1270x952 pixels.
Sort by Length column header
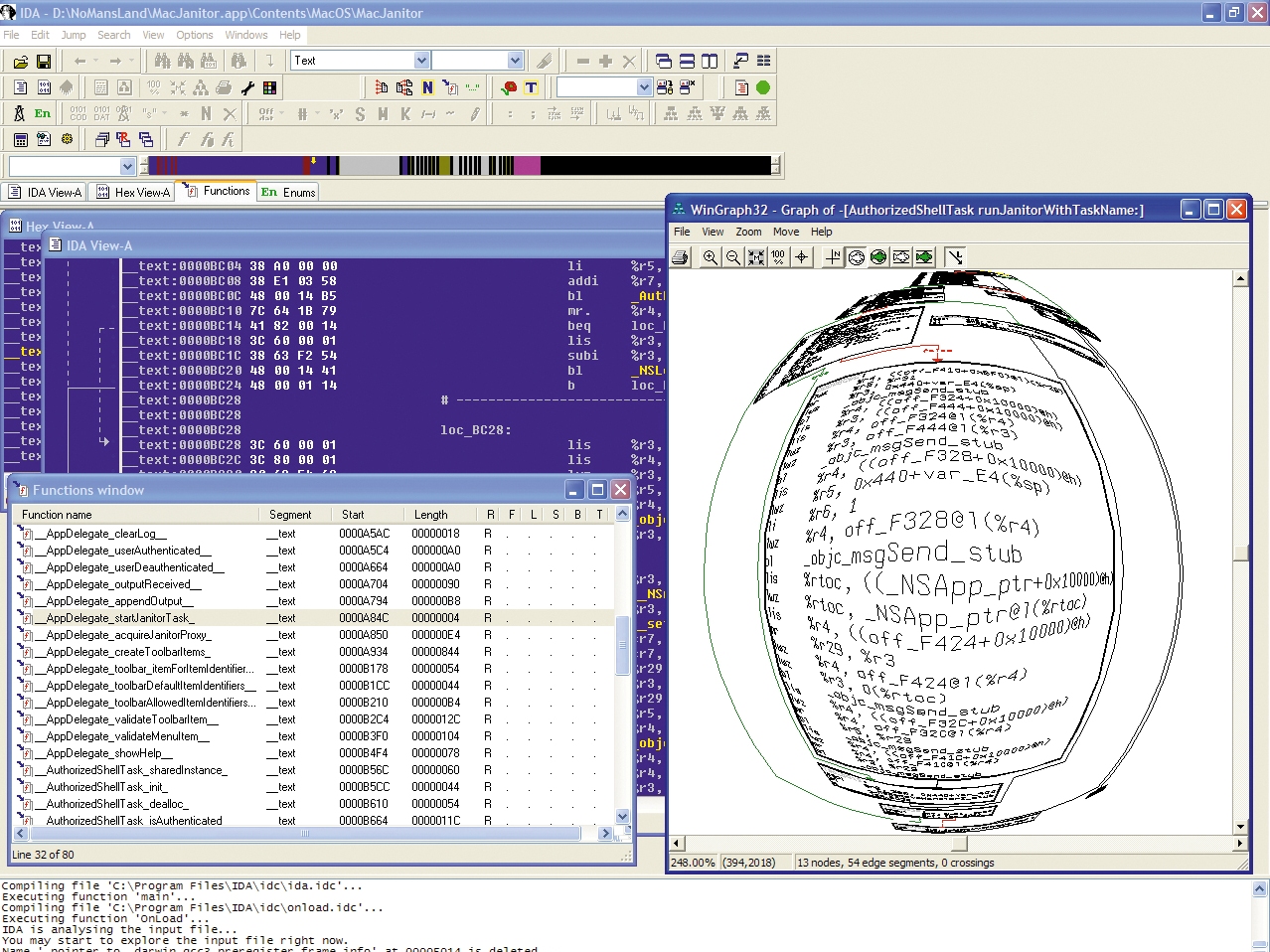(x=441, y=515)
